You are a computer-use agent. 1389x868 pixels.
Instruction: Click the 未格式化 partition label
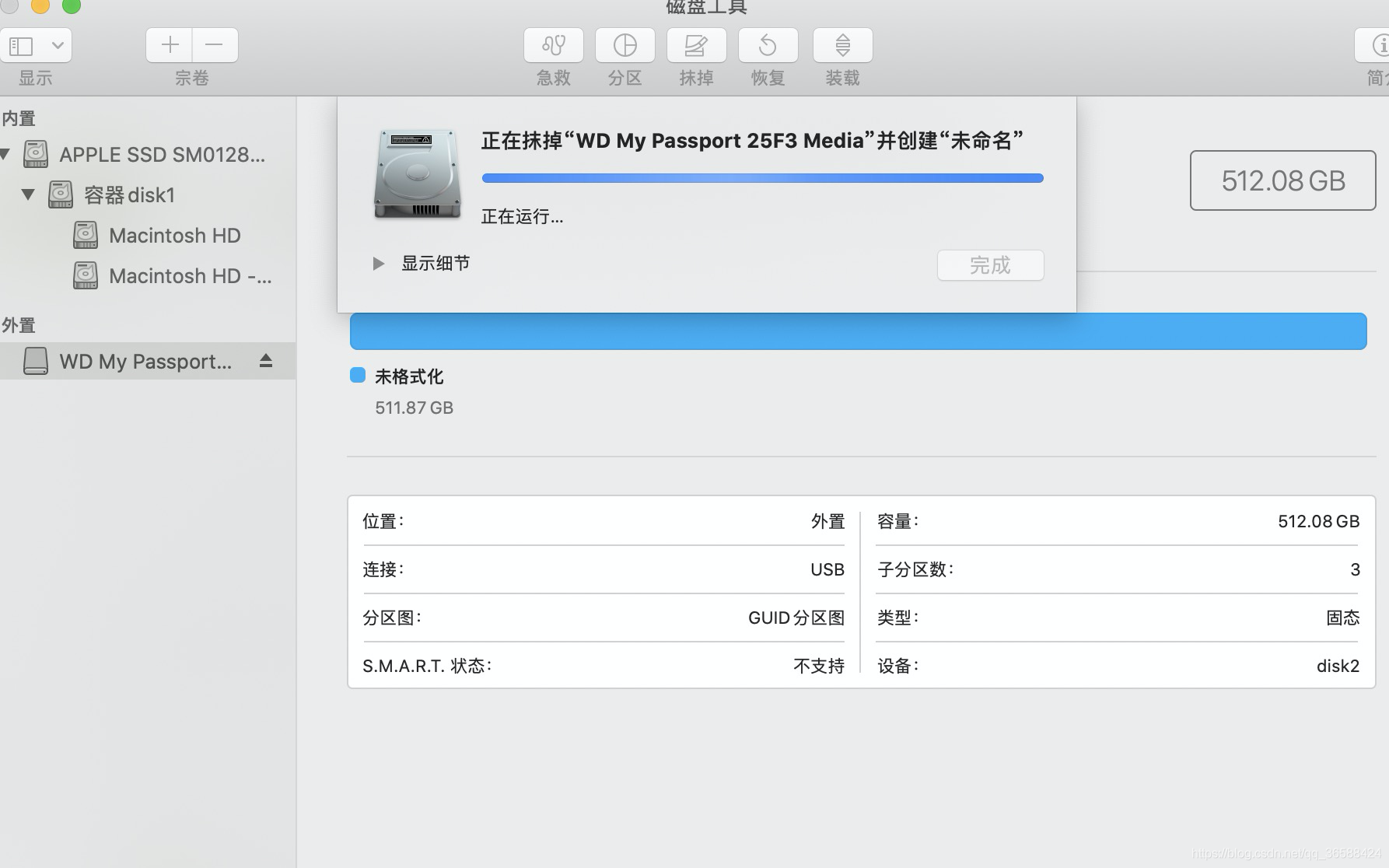pyautogui.click(x=409, y=376)
